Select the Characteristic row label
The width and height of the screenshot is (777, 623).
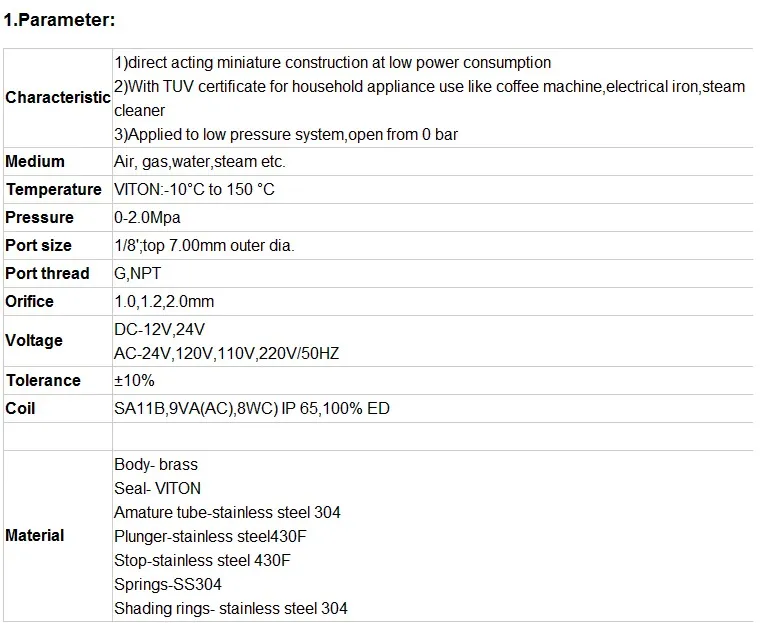[57, 98]
